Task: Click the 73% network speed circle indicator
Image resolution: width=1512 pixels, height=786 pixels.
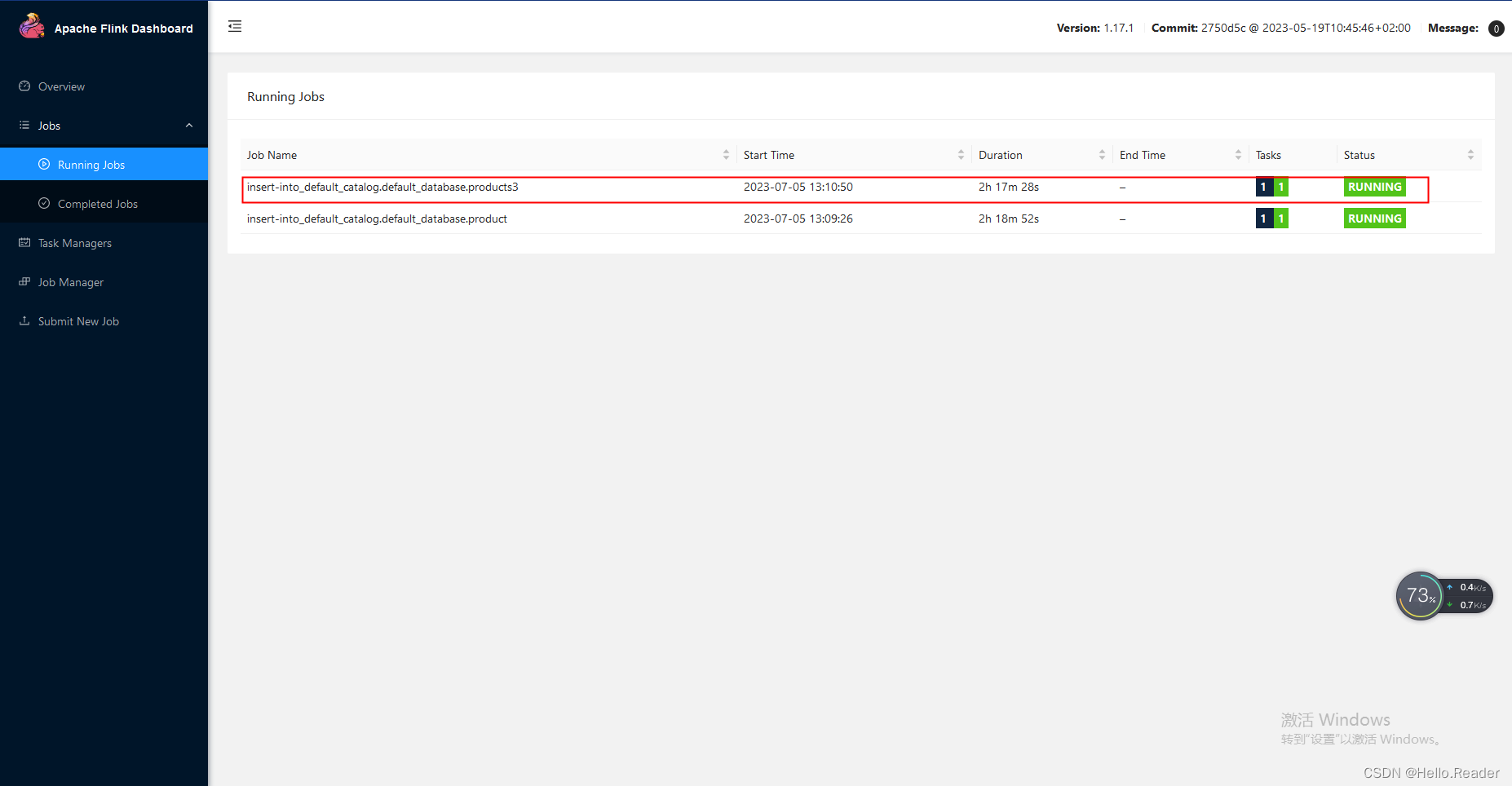Action: click(1419, 595)
